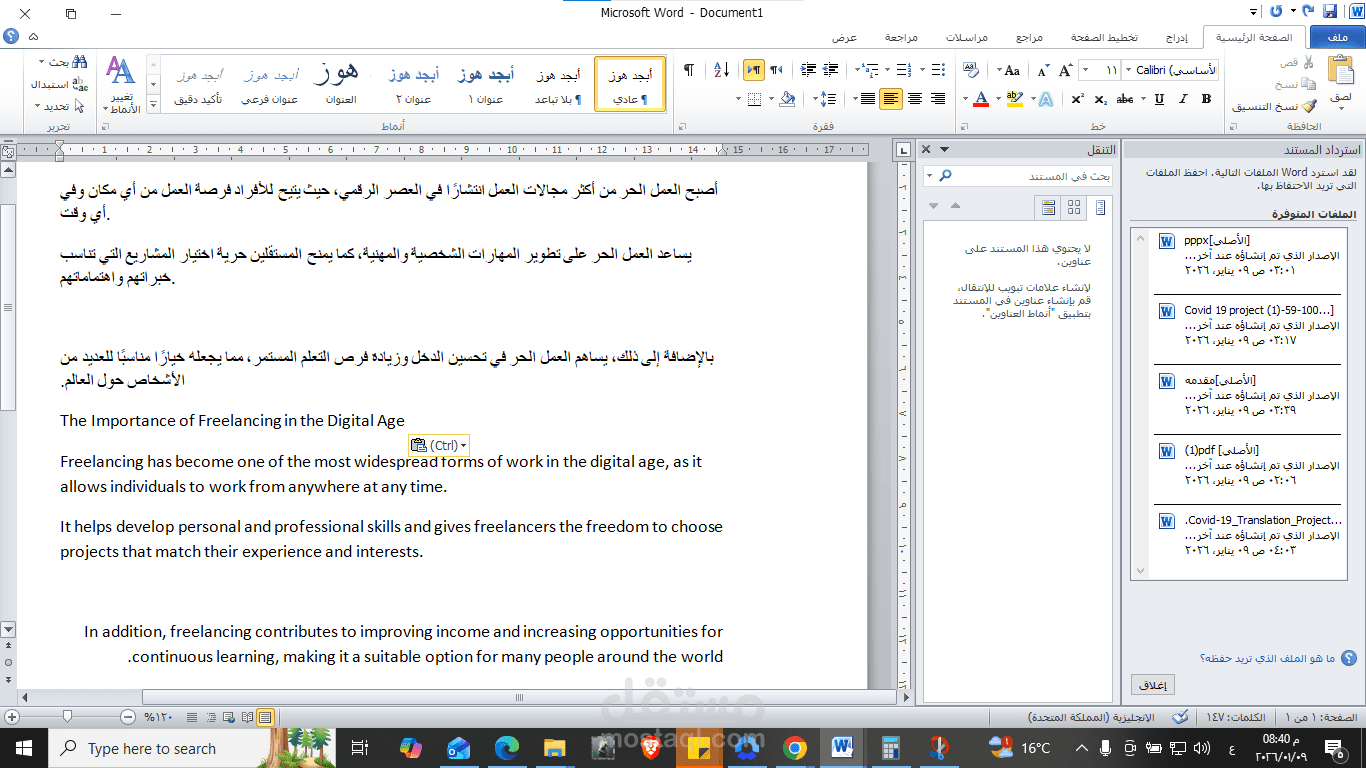Screen dimensions: 1366x768
Task: Toggle strikethrough formatting
Action: click(x=1123, y=98)
